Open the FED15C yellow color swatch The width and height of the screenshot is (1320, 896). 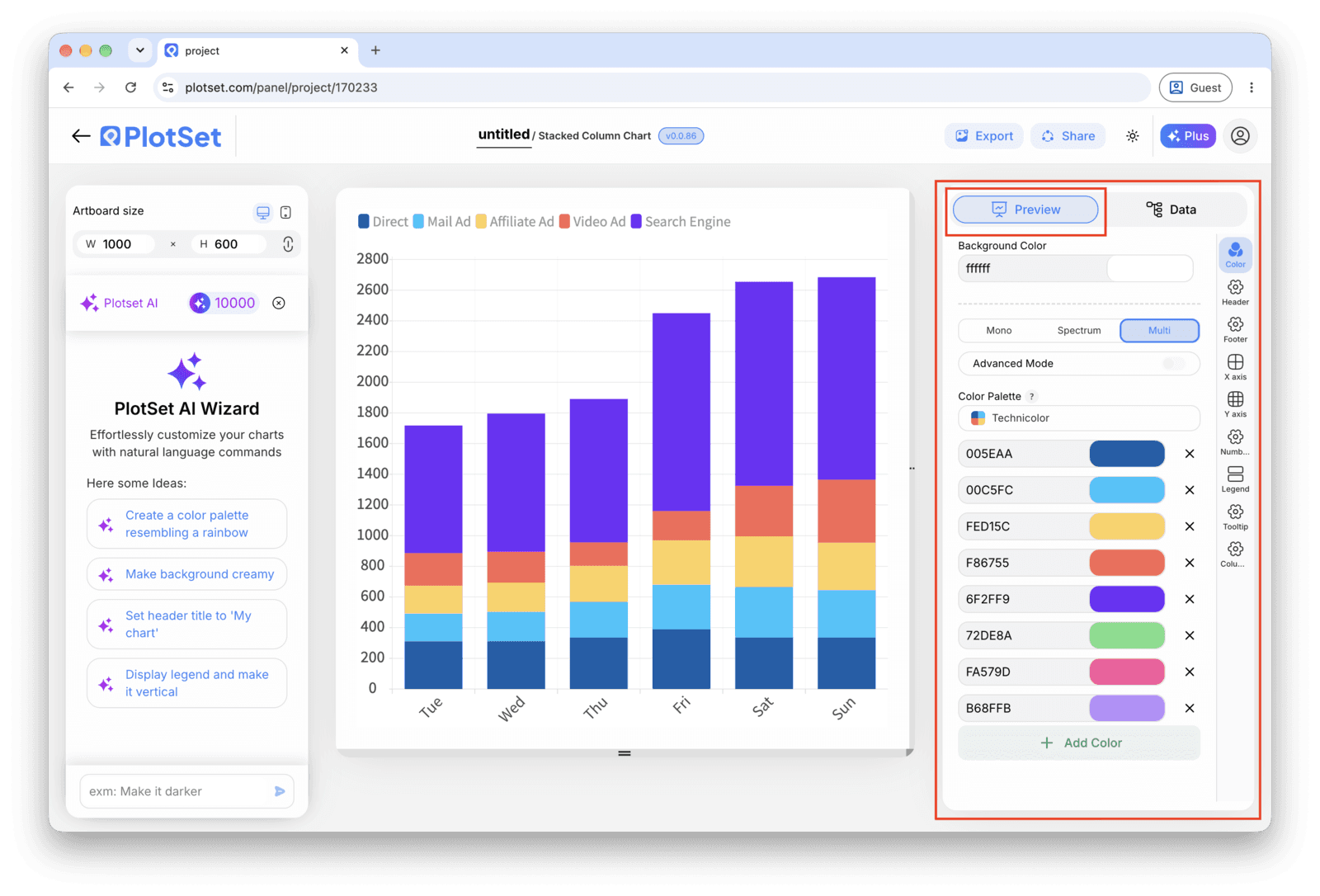pyautogui.click(x=1127, y=526)
